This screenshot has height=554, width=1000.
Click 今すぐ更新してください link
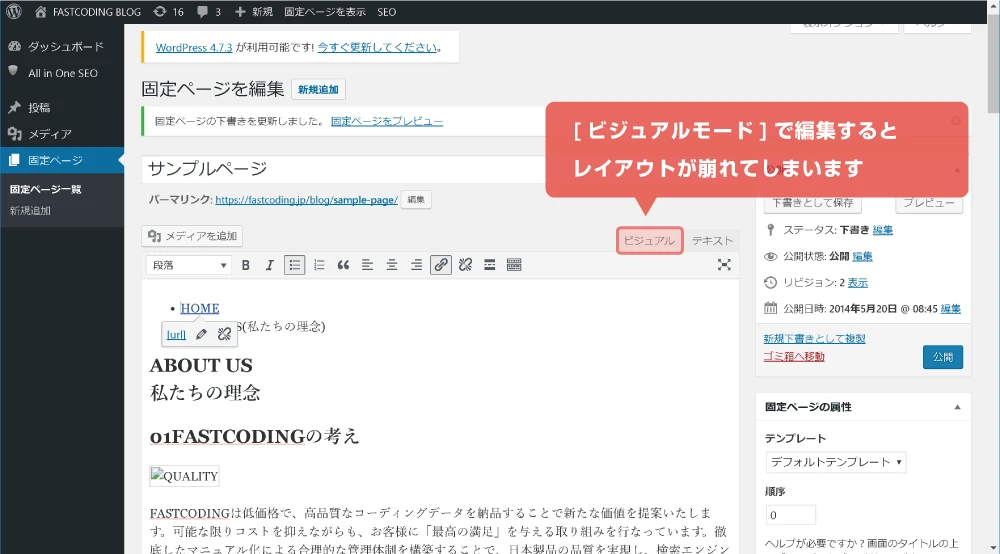(377, 47)
